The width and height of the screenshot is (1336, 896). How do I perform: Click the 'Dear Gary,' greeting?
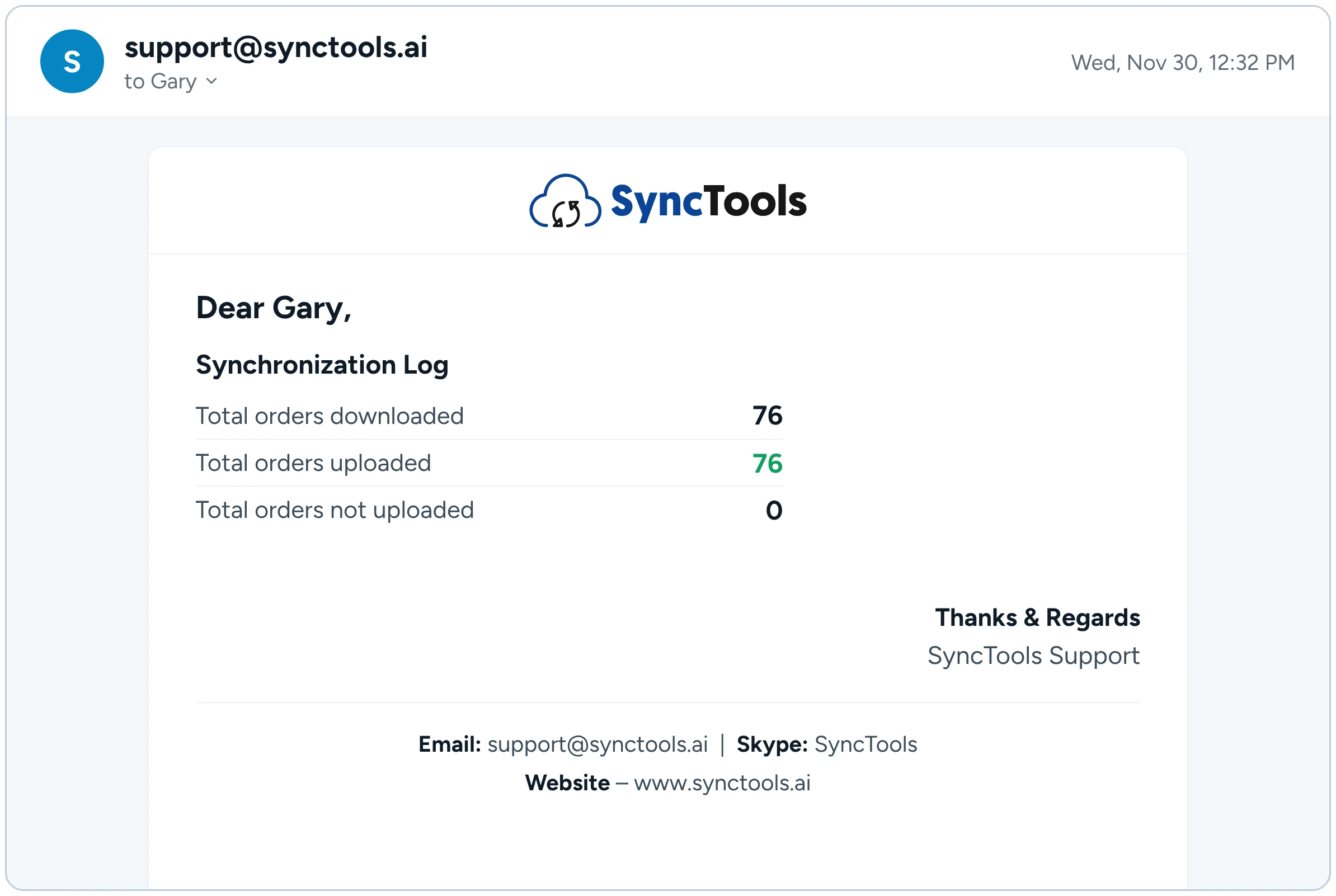(x=274, y=309)
